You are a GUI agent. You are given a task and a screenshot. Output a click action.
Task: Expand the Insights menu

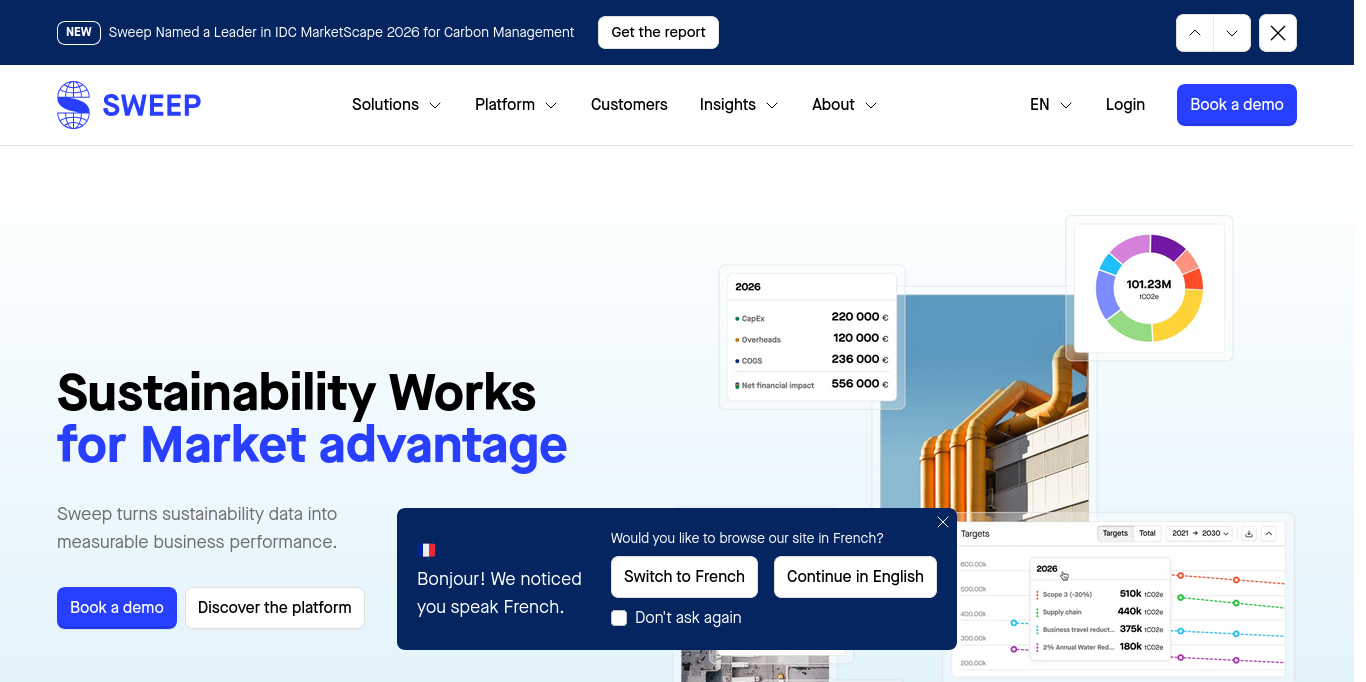(739, 105)
